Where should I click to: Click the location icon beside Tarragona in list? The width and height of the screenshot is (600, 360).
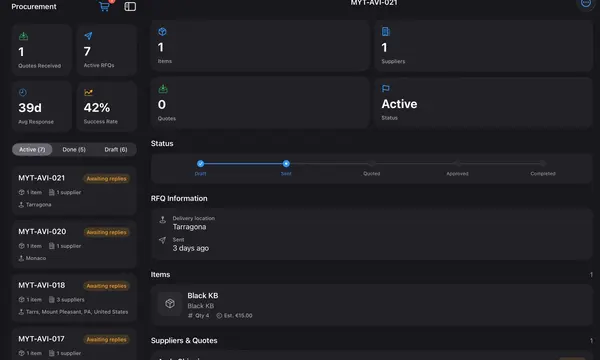tap(21, 205)
